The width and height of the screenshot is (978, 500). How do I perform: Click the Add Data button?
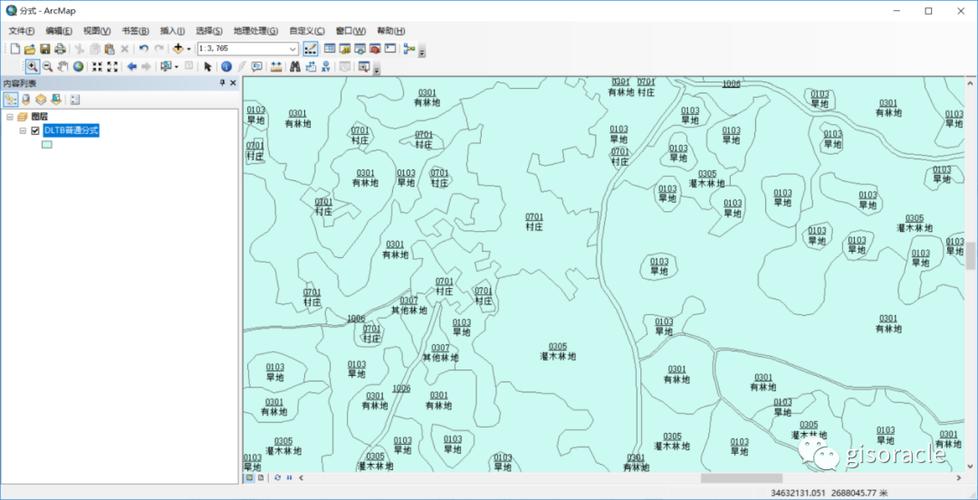coord(178,49)
